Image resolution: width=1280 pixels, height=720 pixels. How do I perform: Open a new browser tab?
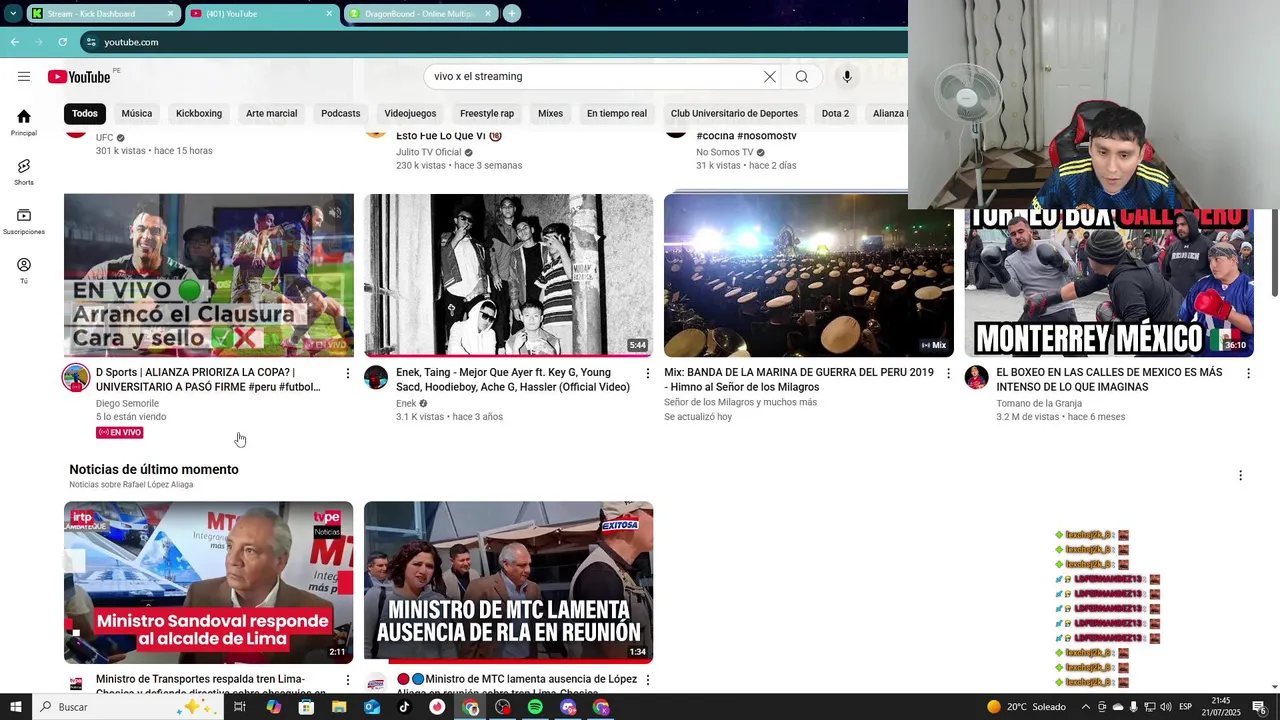click(x=512, y=13)
